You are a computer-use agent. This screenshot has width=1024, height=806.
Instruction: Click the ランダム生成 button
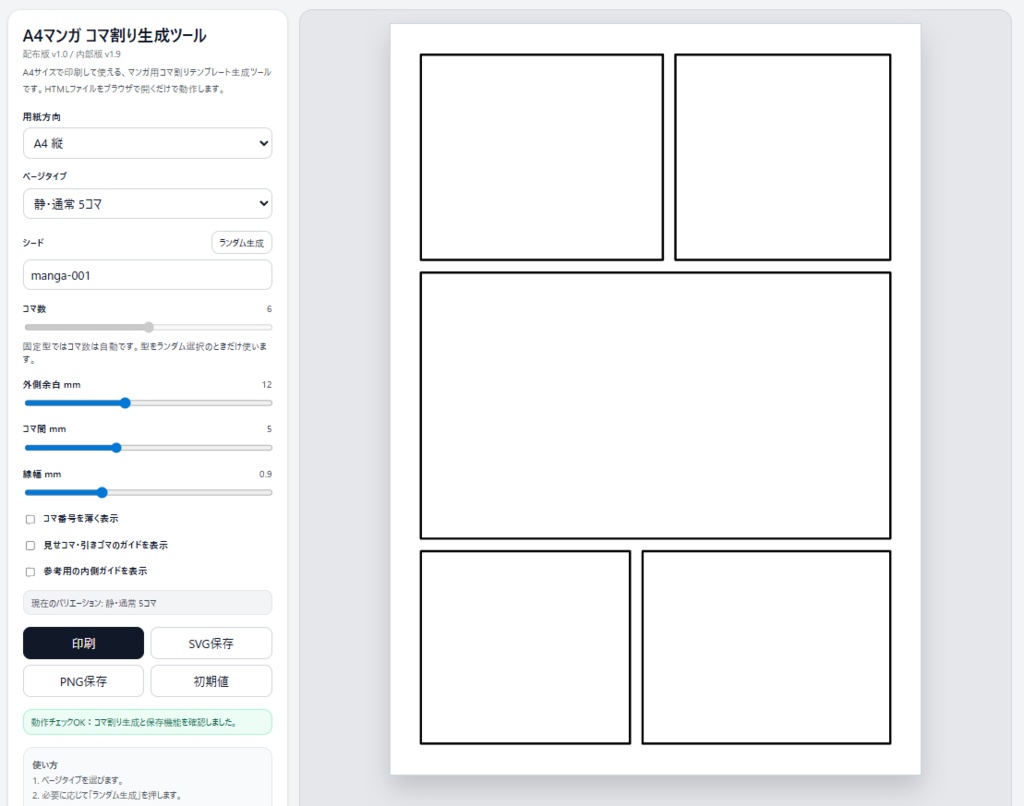(242, 242)
